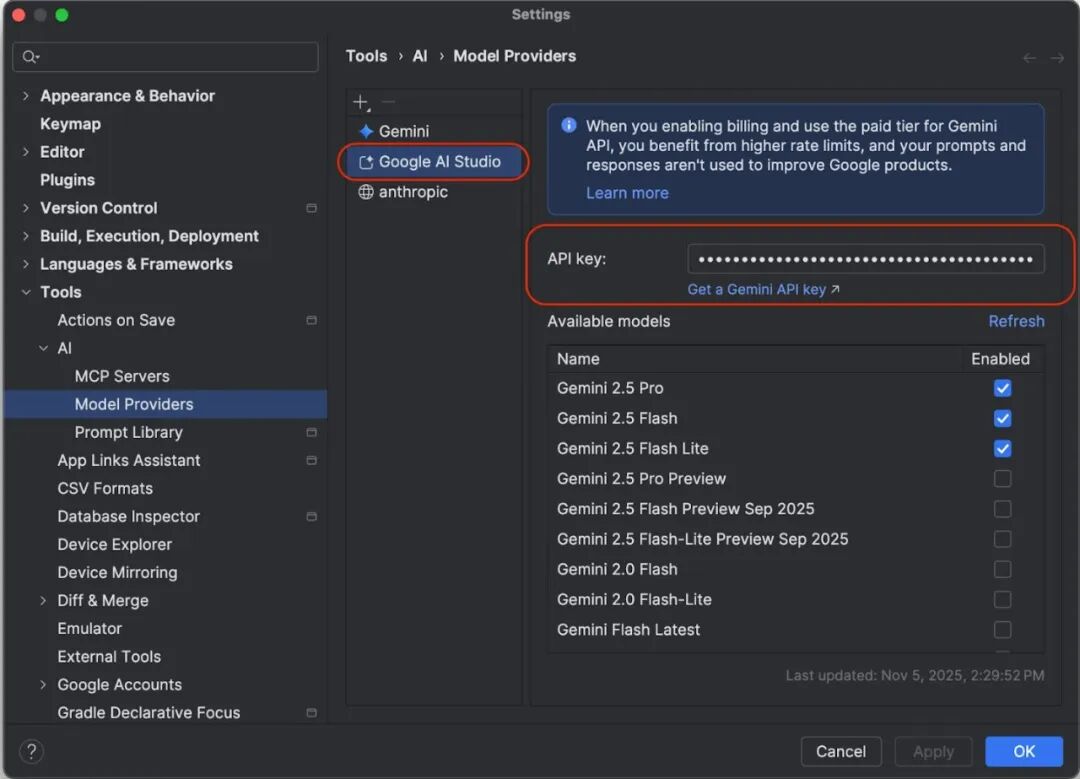Viewport: 1080px width, 779px height.
Task: Click the settings search field
Action: pos(165,56)
